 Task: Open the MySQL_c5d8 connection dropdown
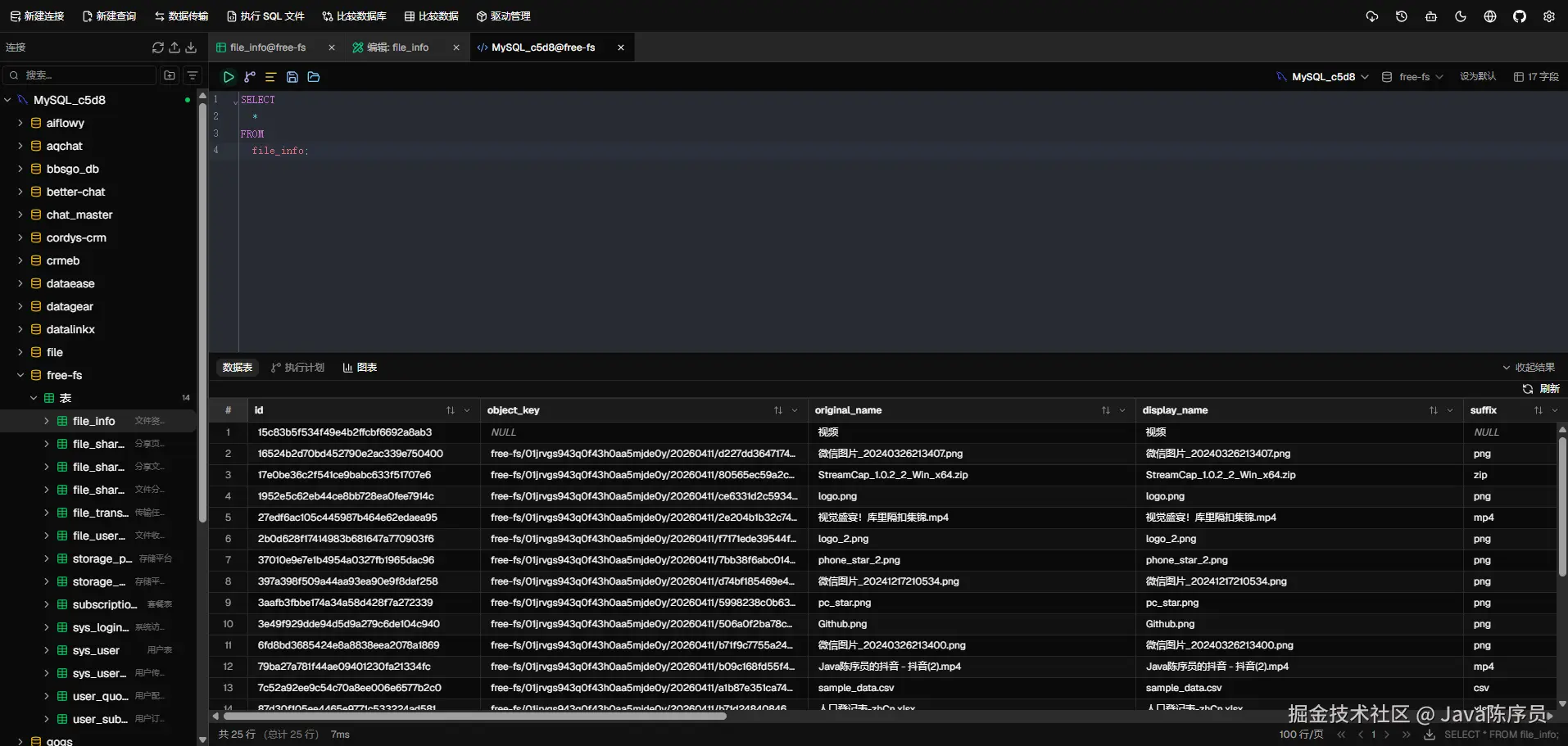click(x=1322, y=77)
